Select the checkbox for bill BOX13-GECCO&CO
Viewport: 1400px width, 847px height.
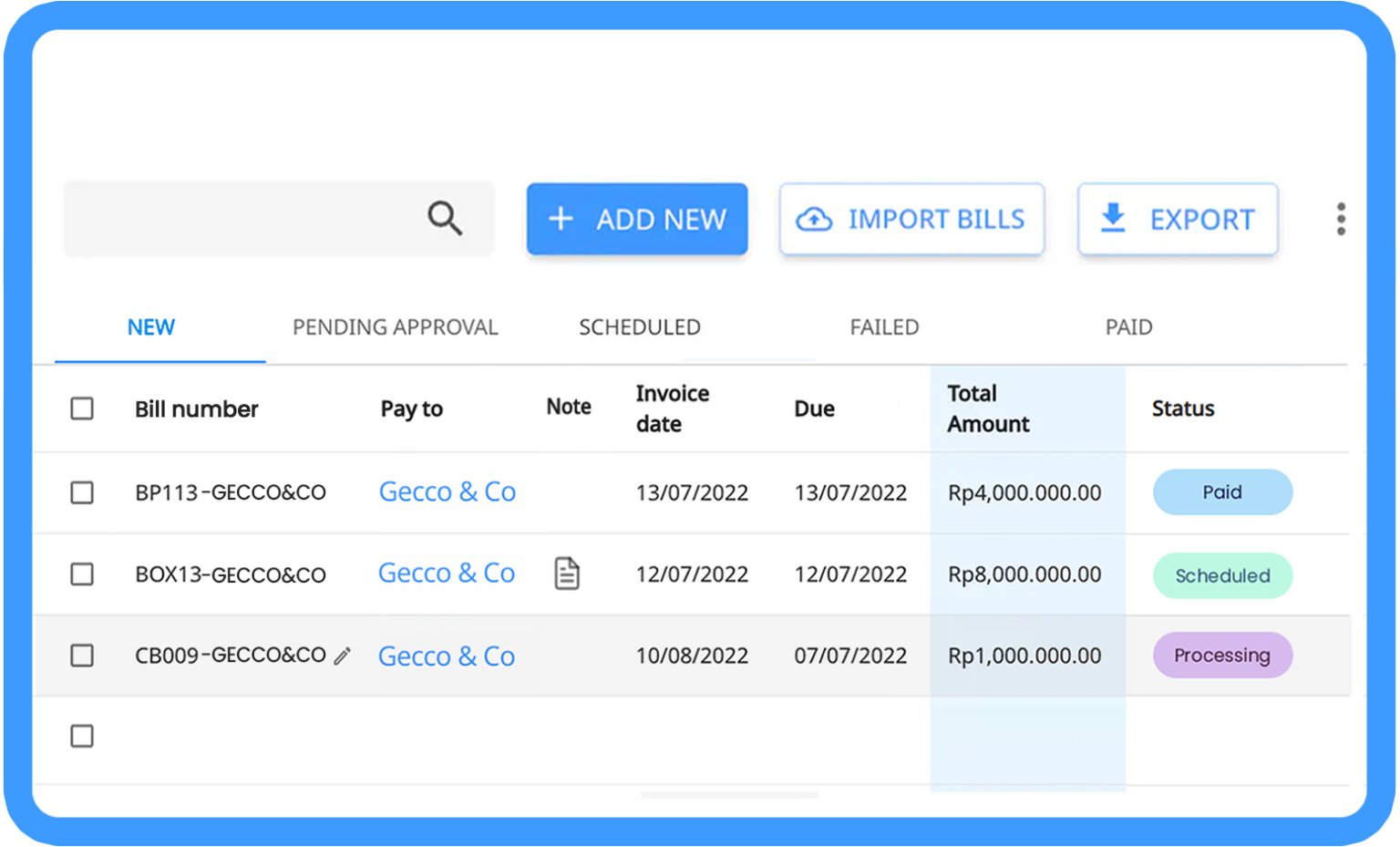click(x=82, y=574)
